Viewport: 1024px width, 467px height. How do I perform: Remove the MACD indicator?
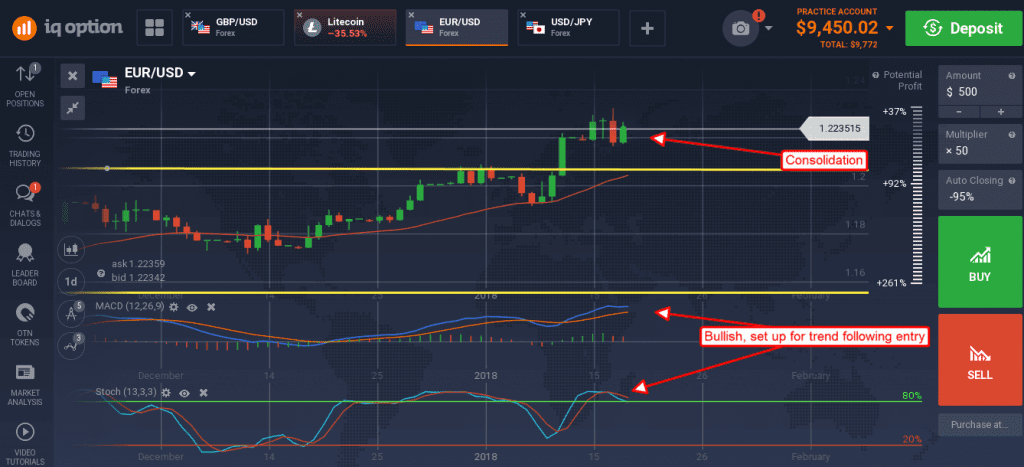click(x=211, y=306)
